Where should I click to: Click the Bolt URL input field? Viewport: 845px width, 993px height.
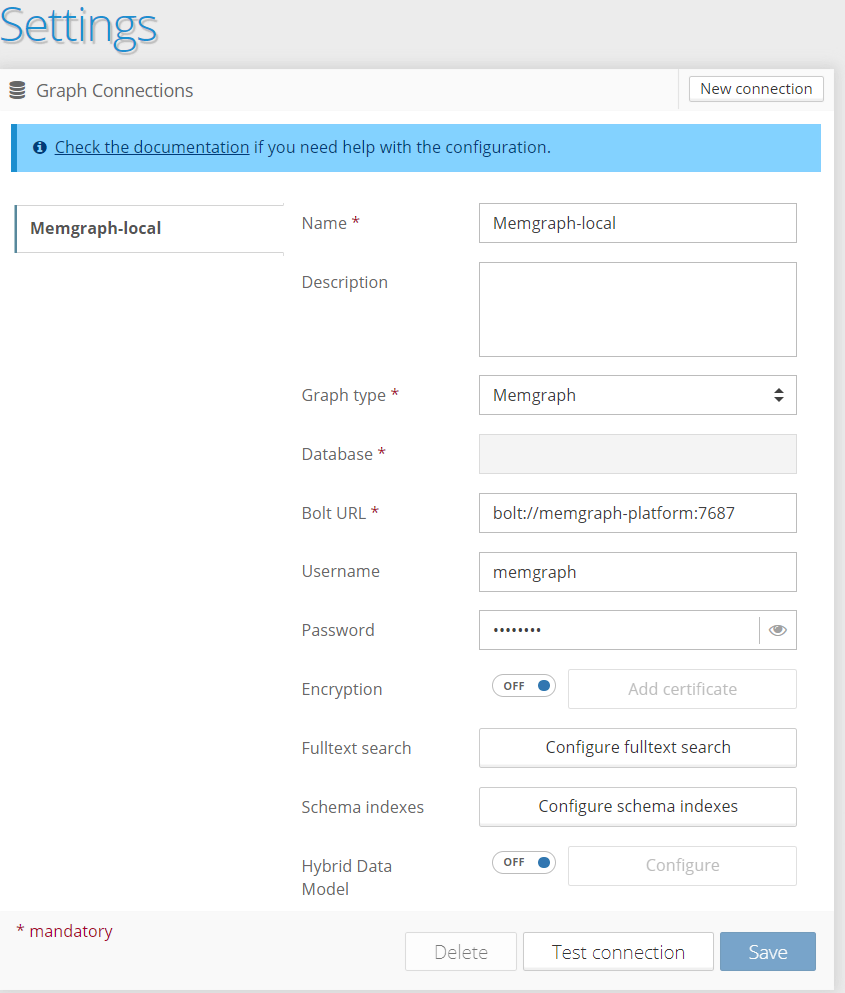[x=638, y=513]
